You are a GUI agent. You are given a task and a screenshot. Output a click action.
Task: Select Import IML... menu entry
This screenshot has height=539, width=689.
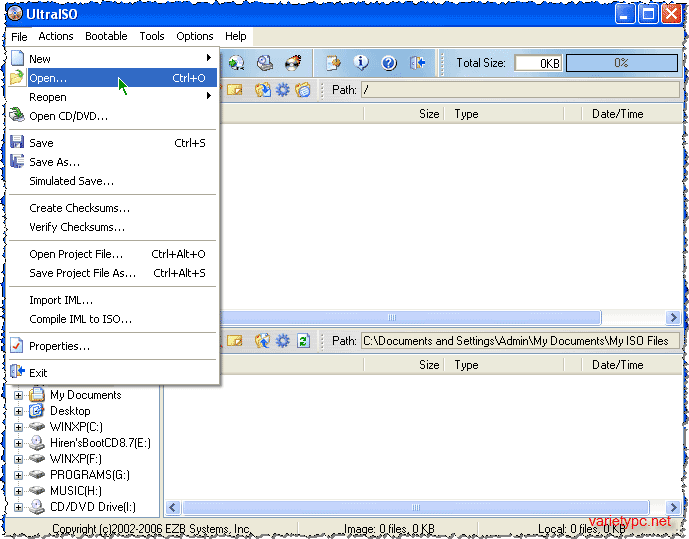pos(113,300)
